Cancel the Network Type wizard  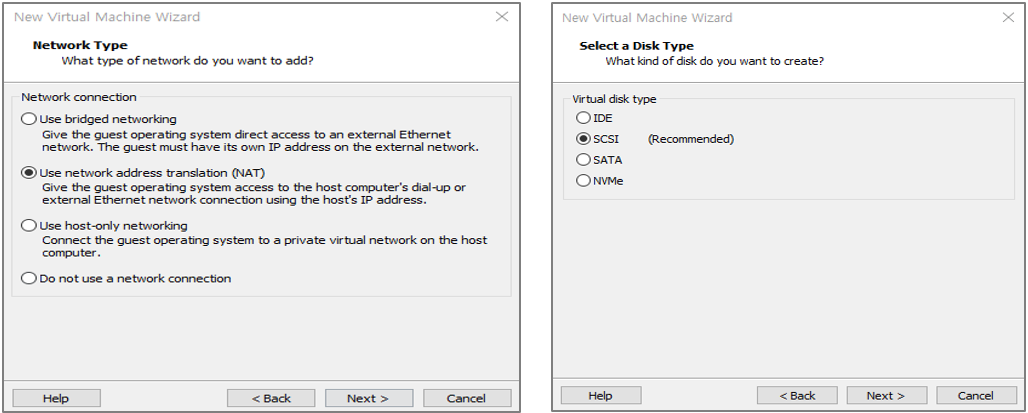point(466,398)
